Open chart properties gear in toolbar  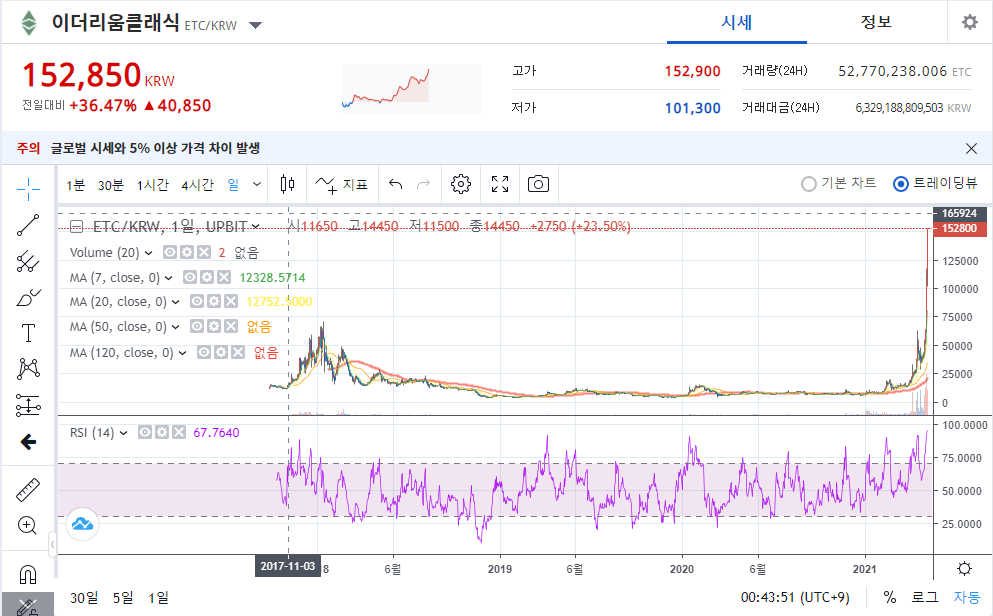click(460, 184)
